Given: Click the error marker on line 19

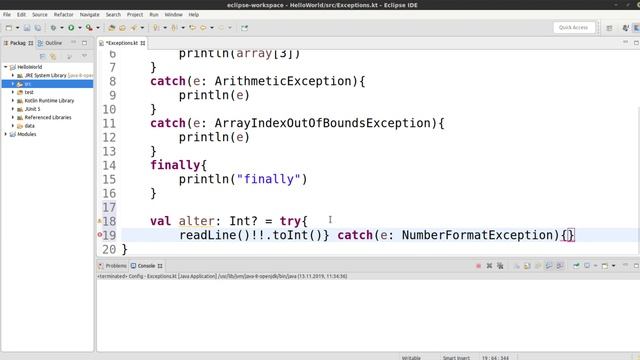Looking at the screenshot, I should coord(100,235).
